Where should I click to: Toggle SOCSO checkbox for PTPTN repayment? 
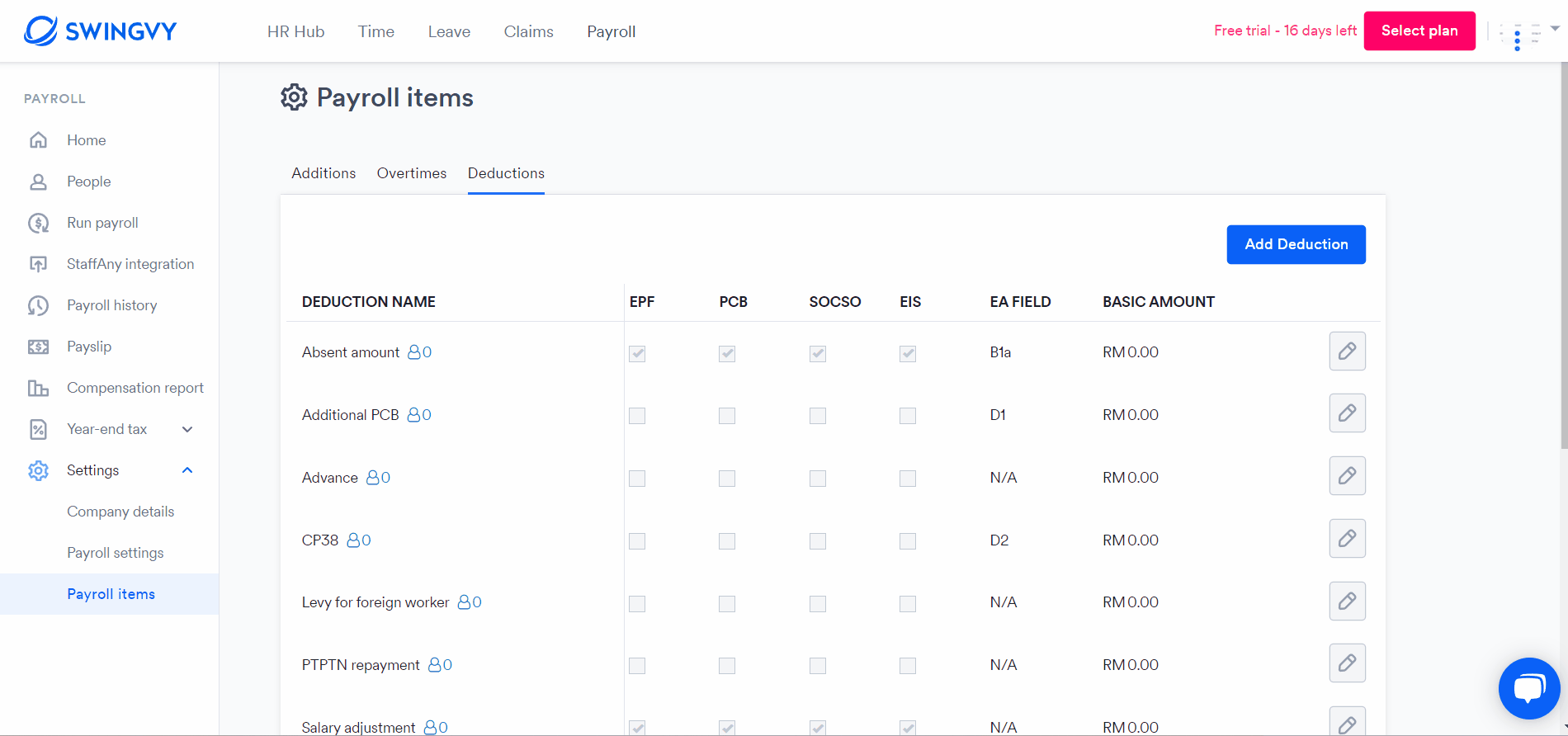coord(818,666)
